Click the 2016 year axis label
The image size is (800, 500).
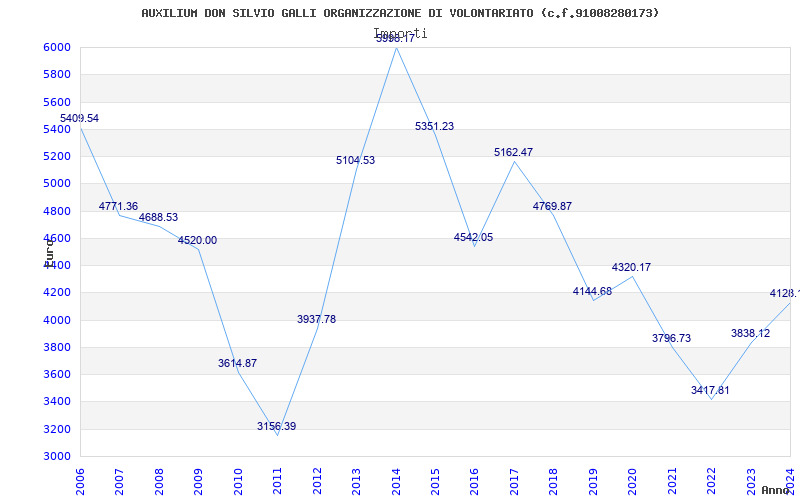pos(475,482)
